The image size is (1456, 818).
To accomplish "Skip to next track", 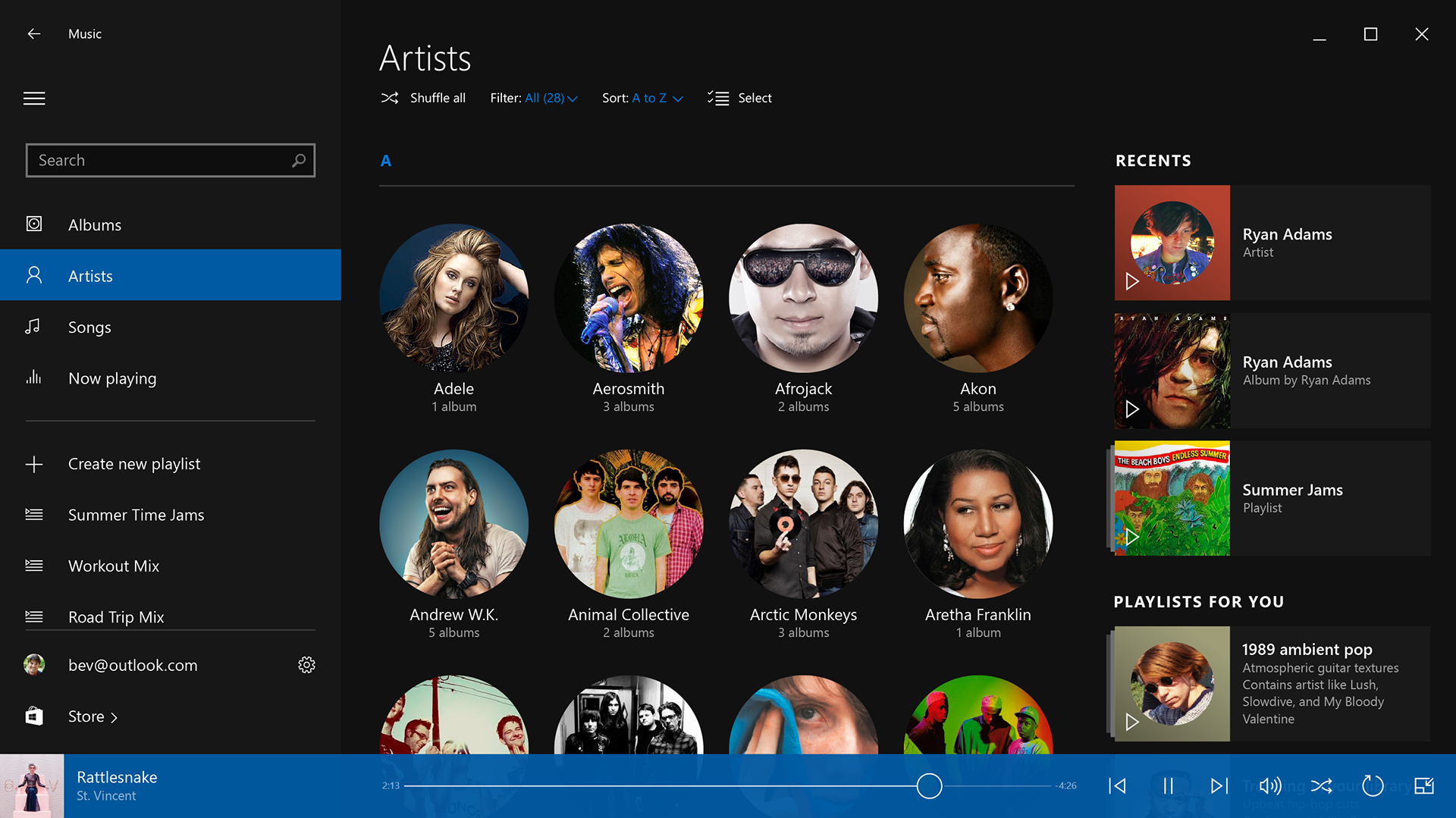I will point(1219,786).
